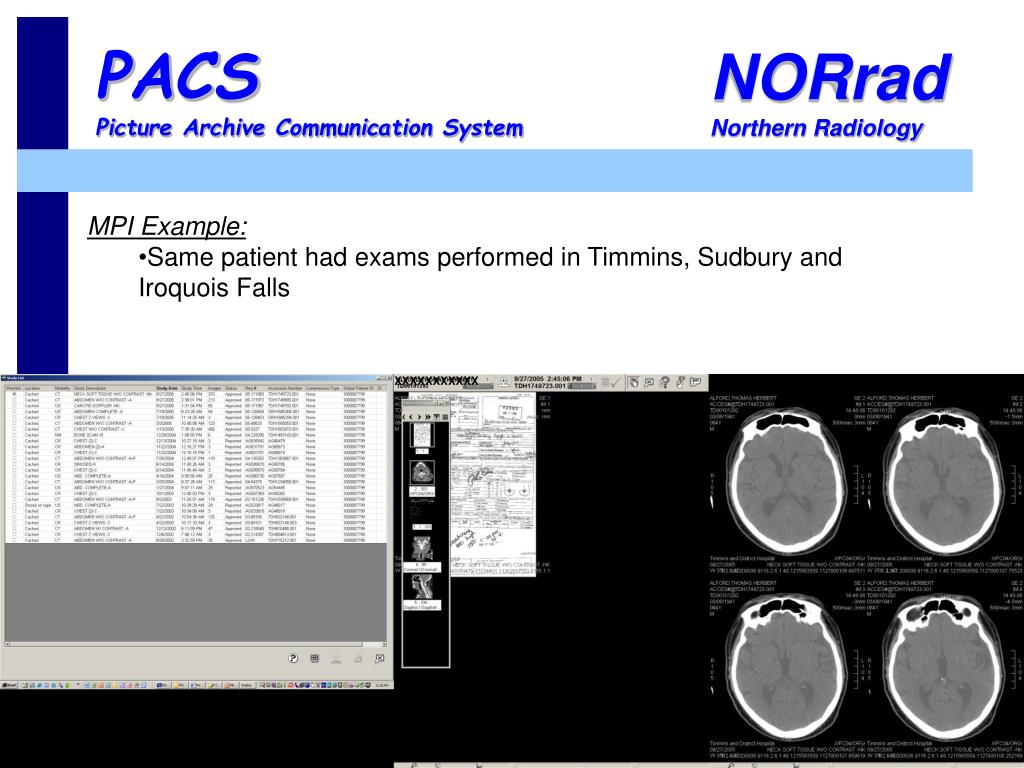Click the magnifier with X icon in viewer toolbar

(649, 383)
